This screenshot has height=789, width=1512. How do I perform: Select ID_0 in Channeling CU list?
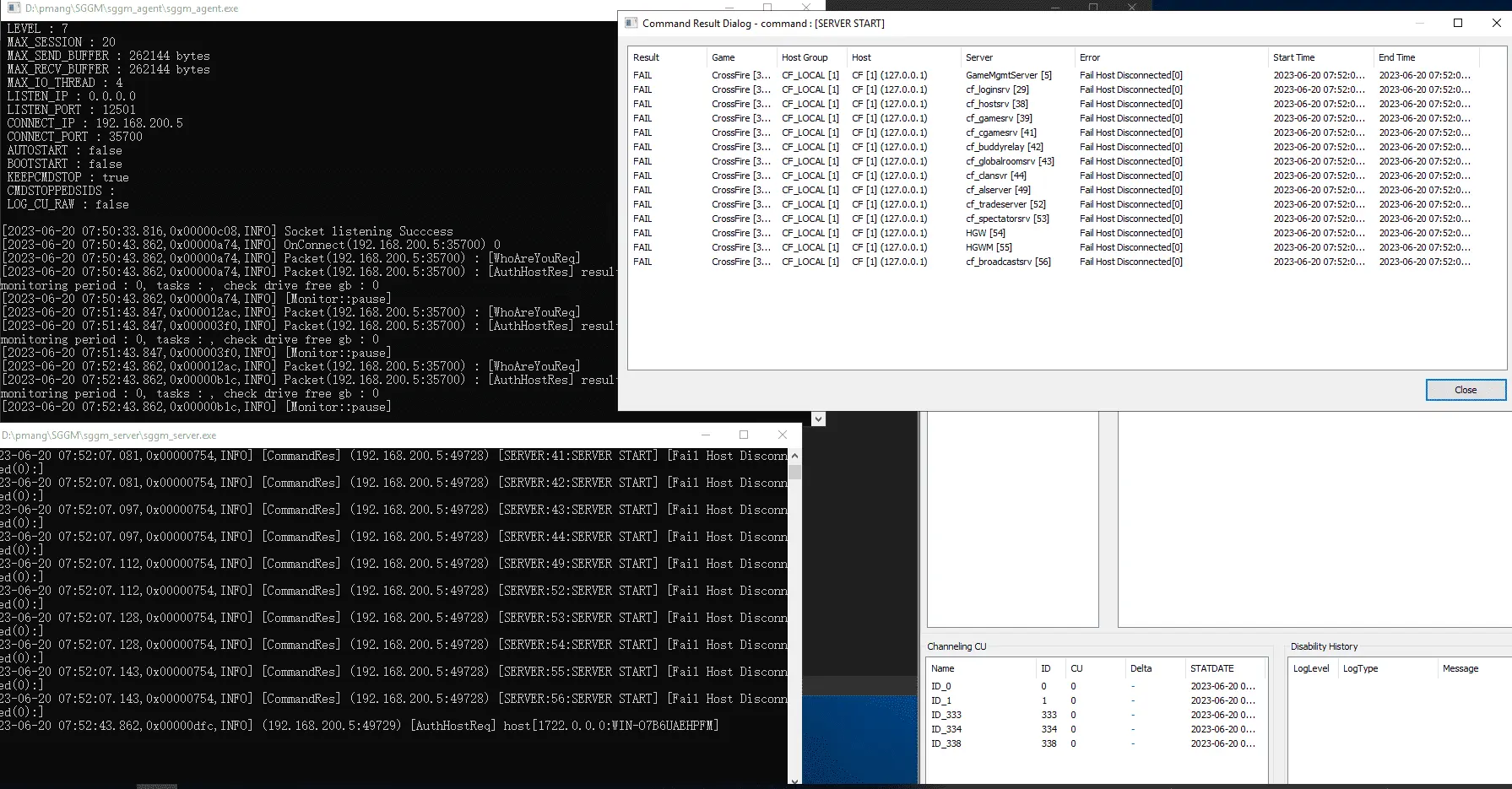pyautogui.click(x=1096, y=686)
